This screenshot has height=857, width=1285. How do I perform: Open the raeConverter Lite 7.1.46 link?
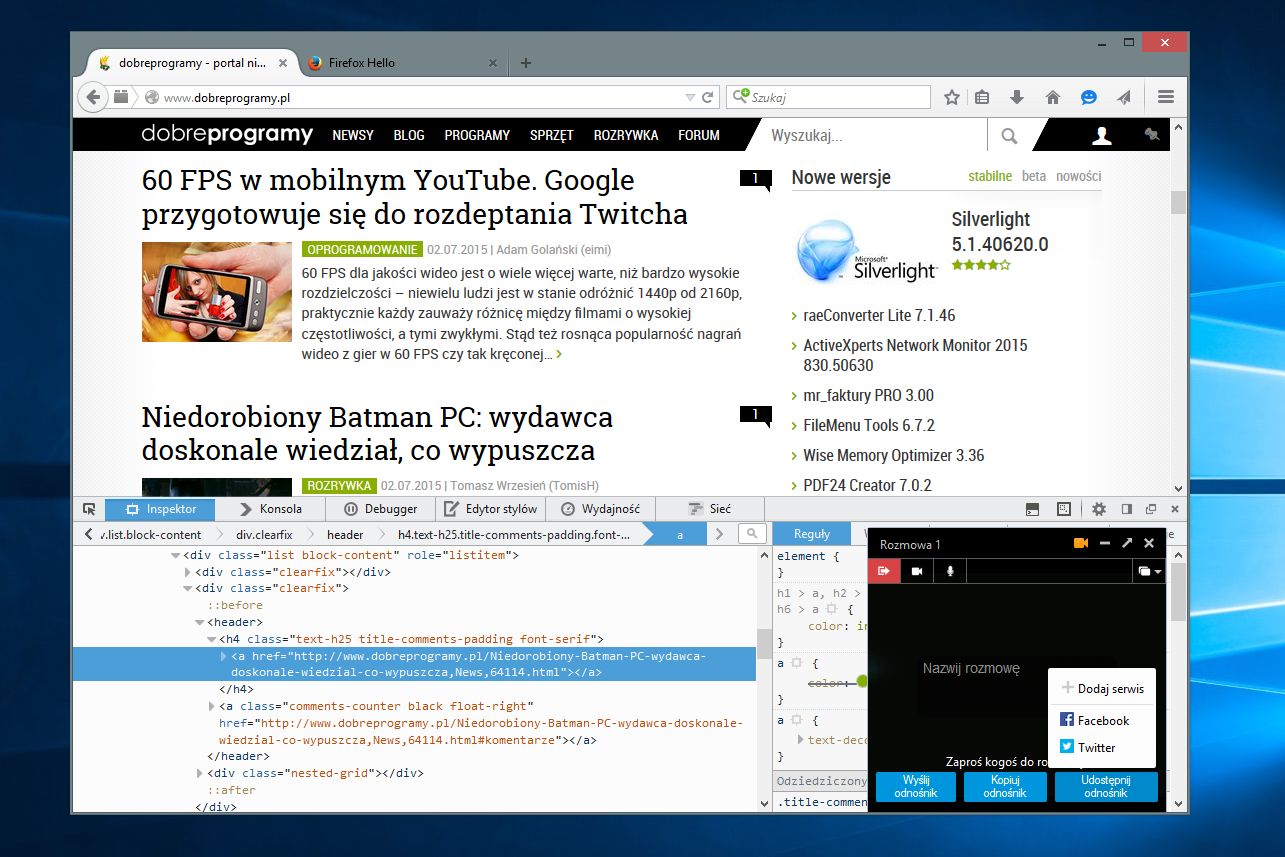pyautogui.click(x=879, y=315)
